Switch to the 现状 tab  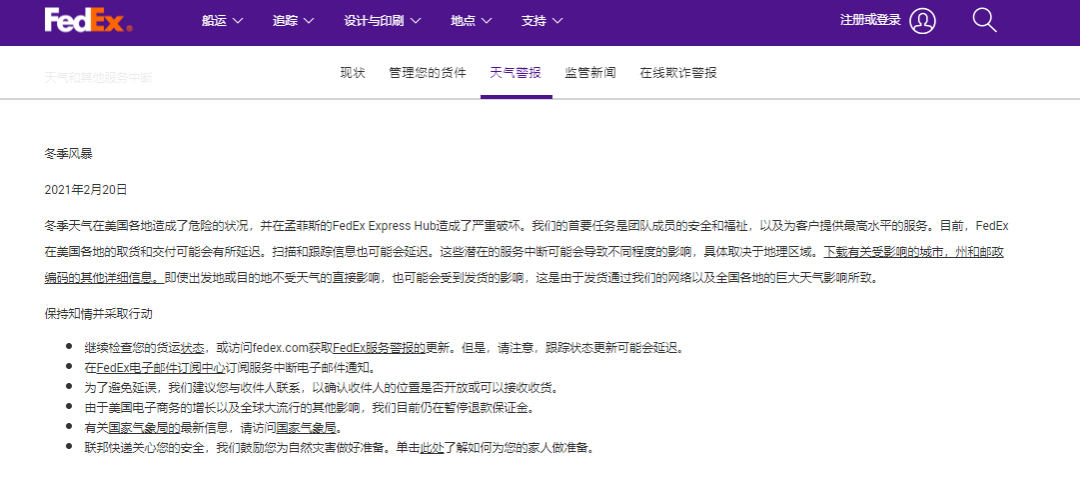pos(353,73)
